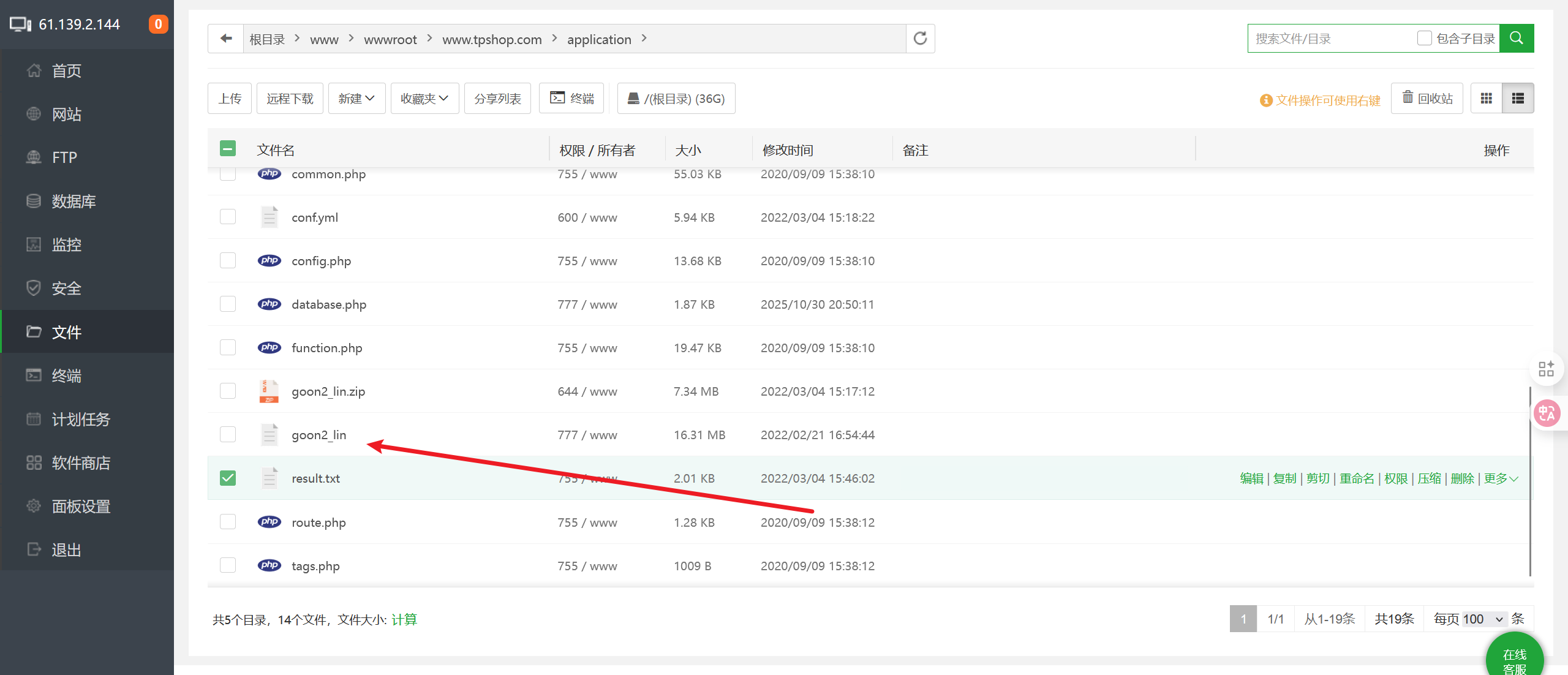Open the translate floating icon
1568x675 pixels.
(x=1546, y=413)
